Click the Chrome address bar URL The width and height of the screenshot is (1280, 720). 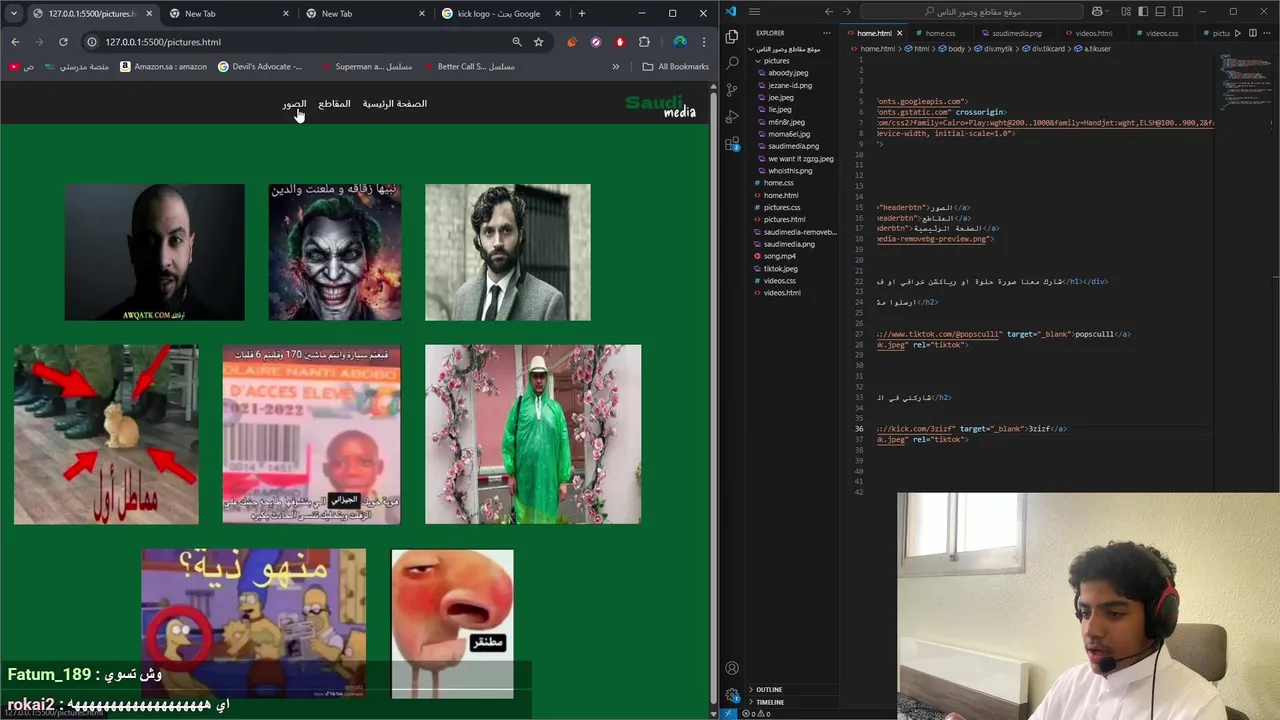click(x=163, y=42)
